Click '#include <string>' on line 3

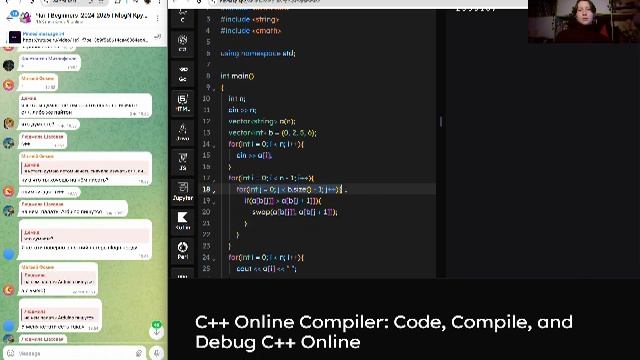point(250,19)
